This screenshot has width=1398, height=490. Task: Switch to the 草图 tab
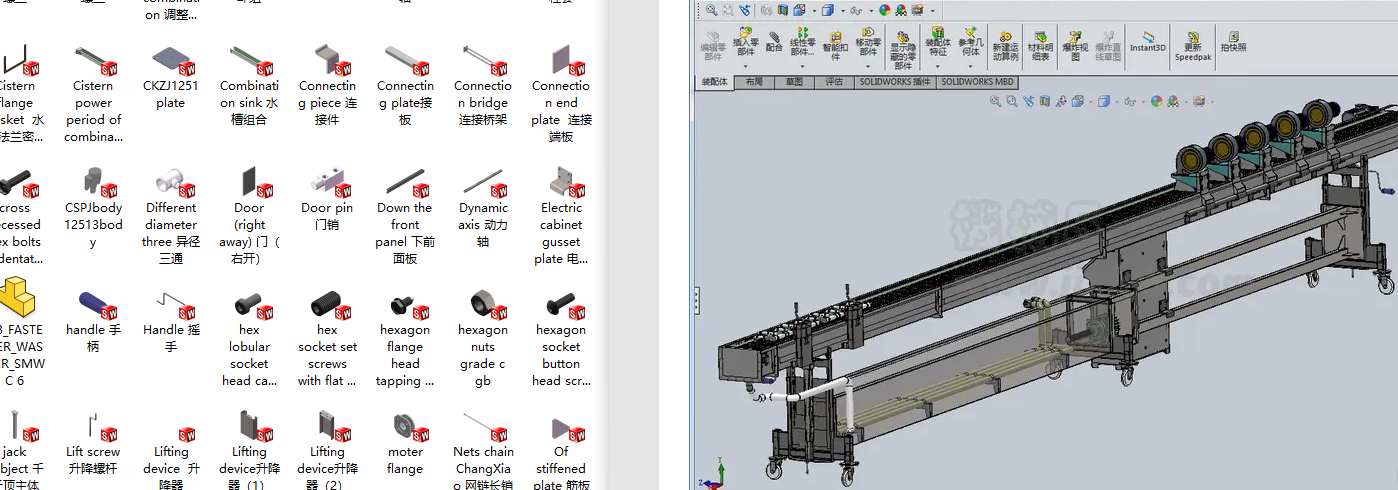point(794,82)
